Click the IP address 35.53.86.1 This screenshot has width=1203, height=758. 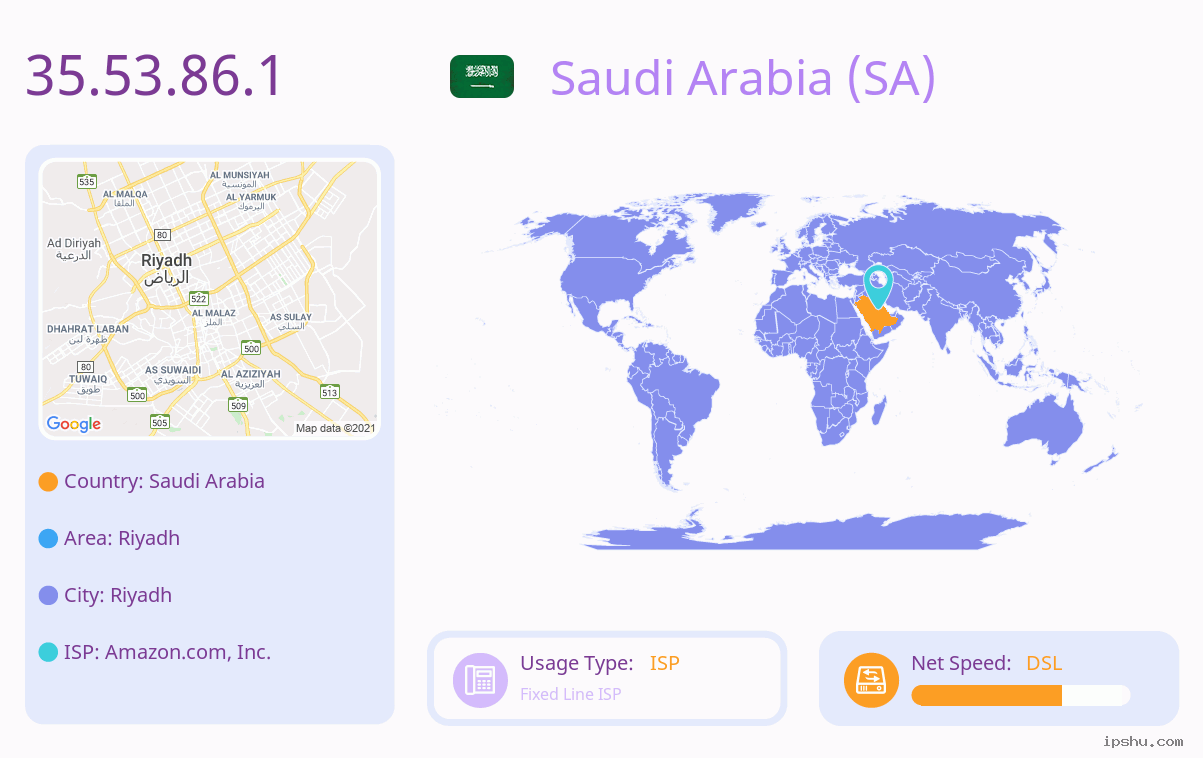[x=155, y=76]
